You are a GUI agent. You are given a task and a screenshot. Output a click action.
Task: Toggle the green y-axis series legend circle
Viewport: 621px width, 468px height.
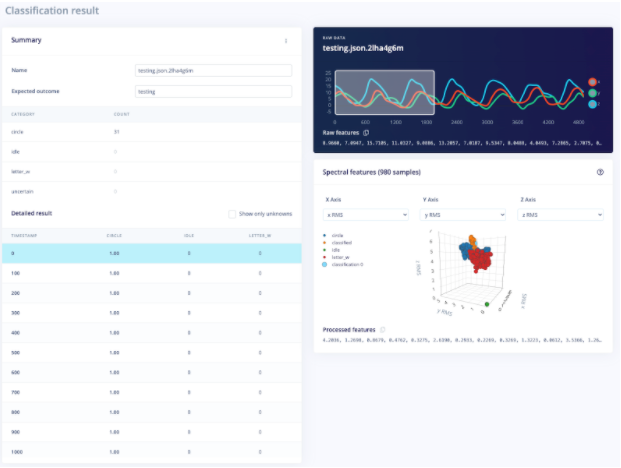(593, 93)
